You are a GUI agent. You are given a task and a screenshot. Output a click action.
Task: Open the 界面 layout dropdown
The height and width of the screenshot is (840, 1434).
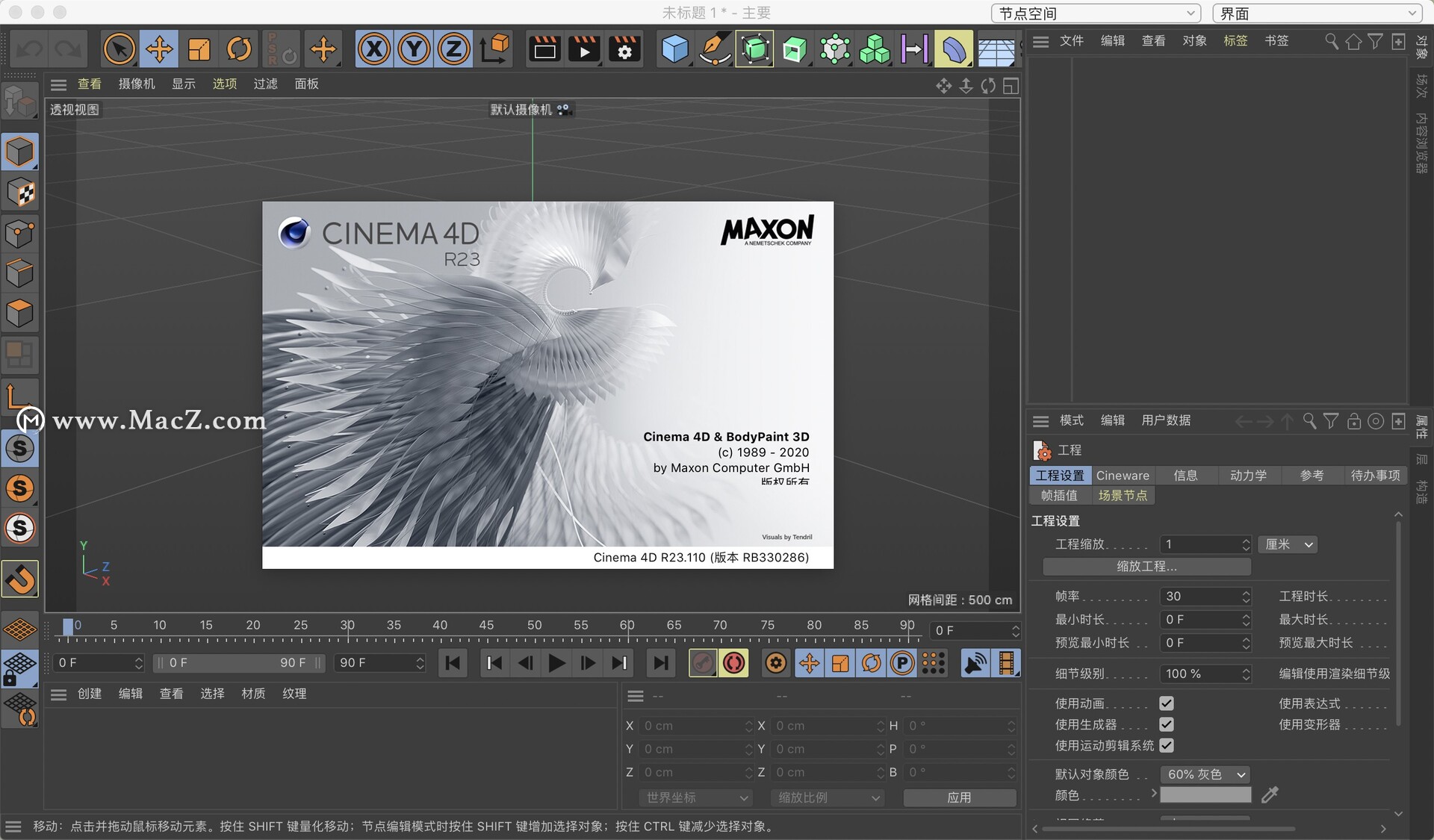(x=1317, y=13)
